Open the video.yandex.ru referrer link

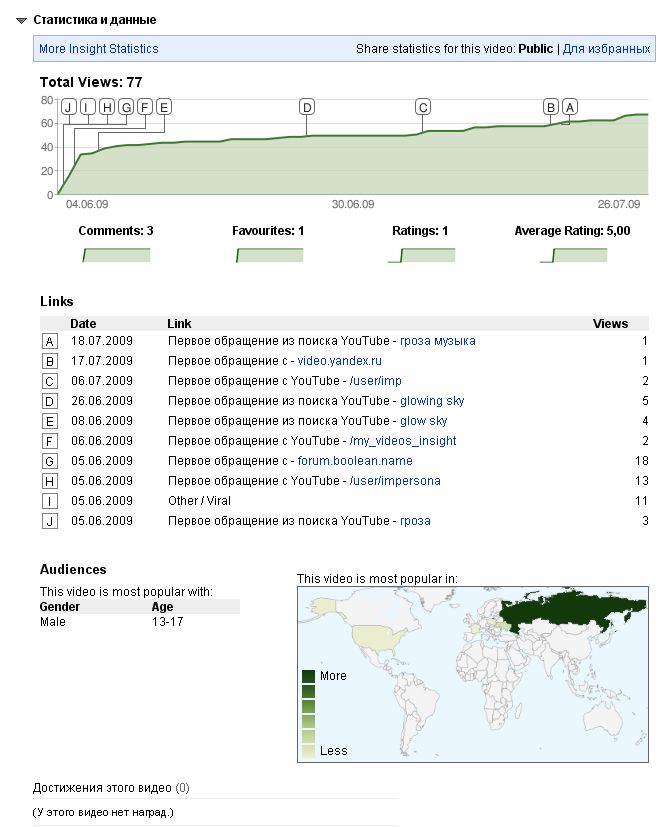(x=340, y=361)
